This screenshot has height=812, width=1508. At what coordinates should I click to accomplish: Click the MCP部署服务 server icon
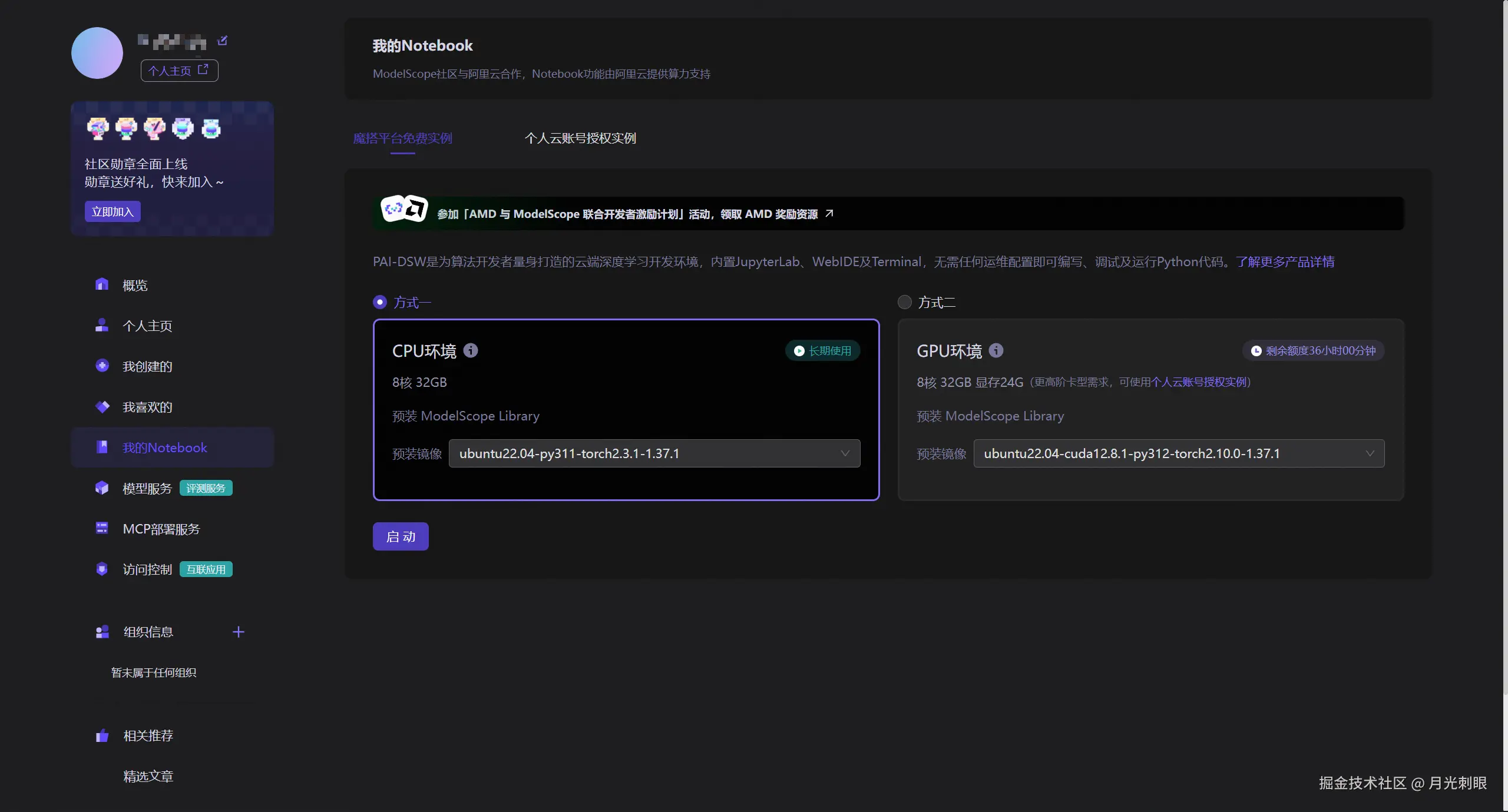(102, 528)
